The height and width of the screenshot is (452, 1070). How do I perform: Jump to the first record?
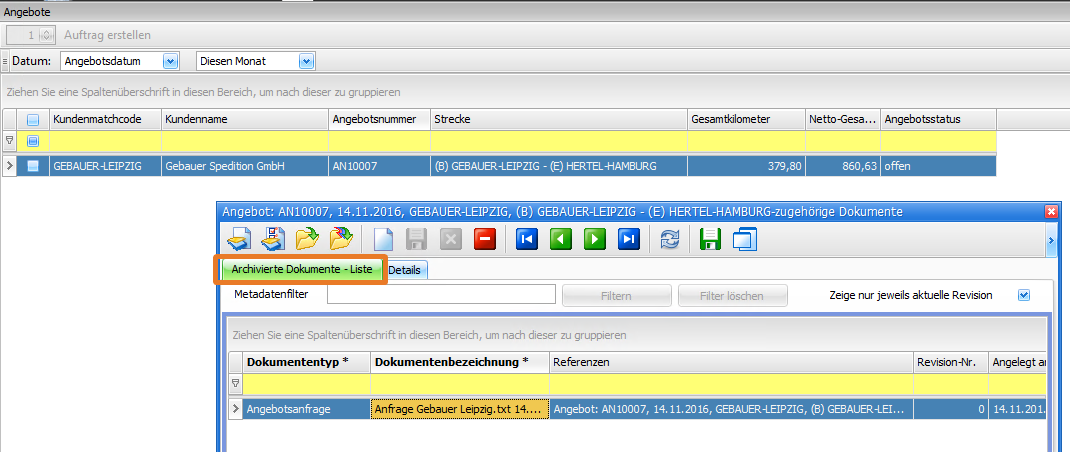(x=527, y=239)
